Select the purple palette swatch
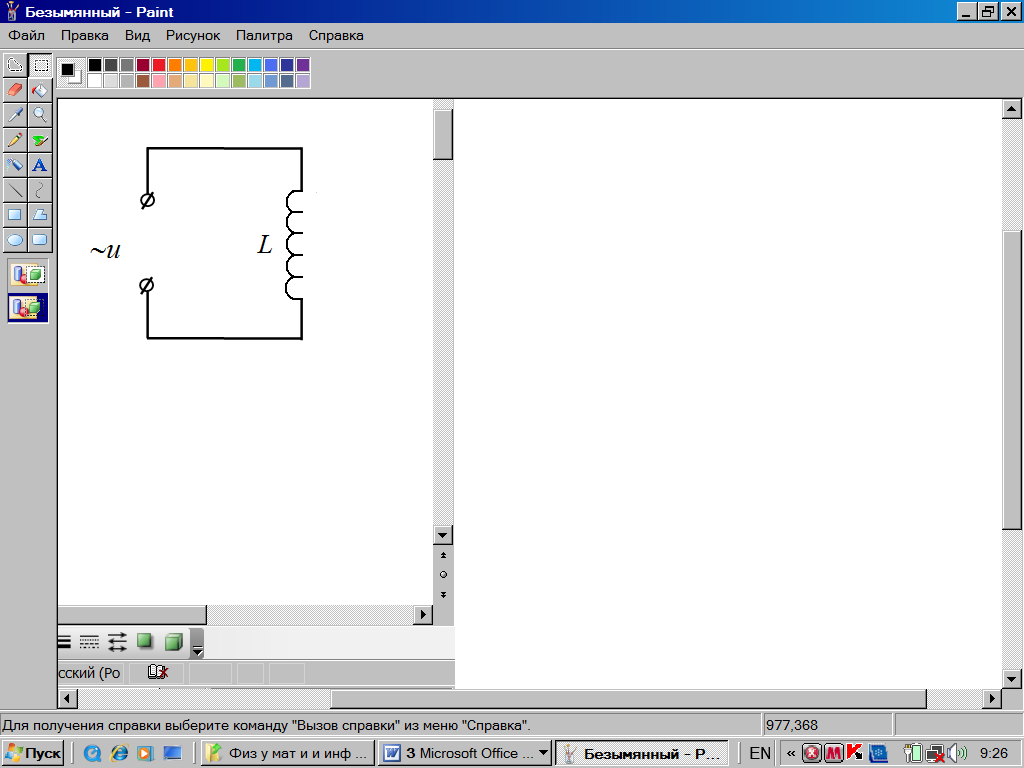This screenshot has height=768, width=1024. tap(303, 65)
